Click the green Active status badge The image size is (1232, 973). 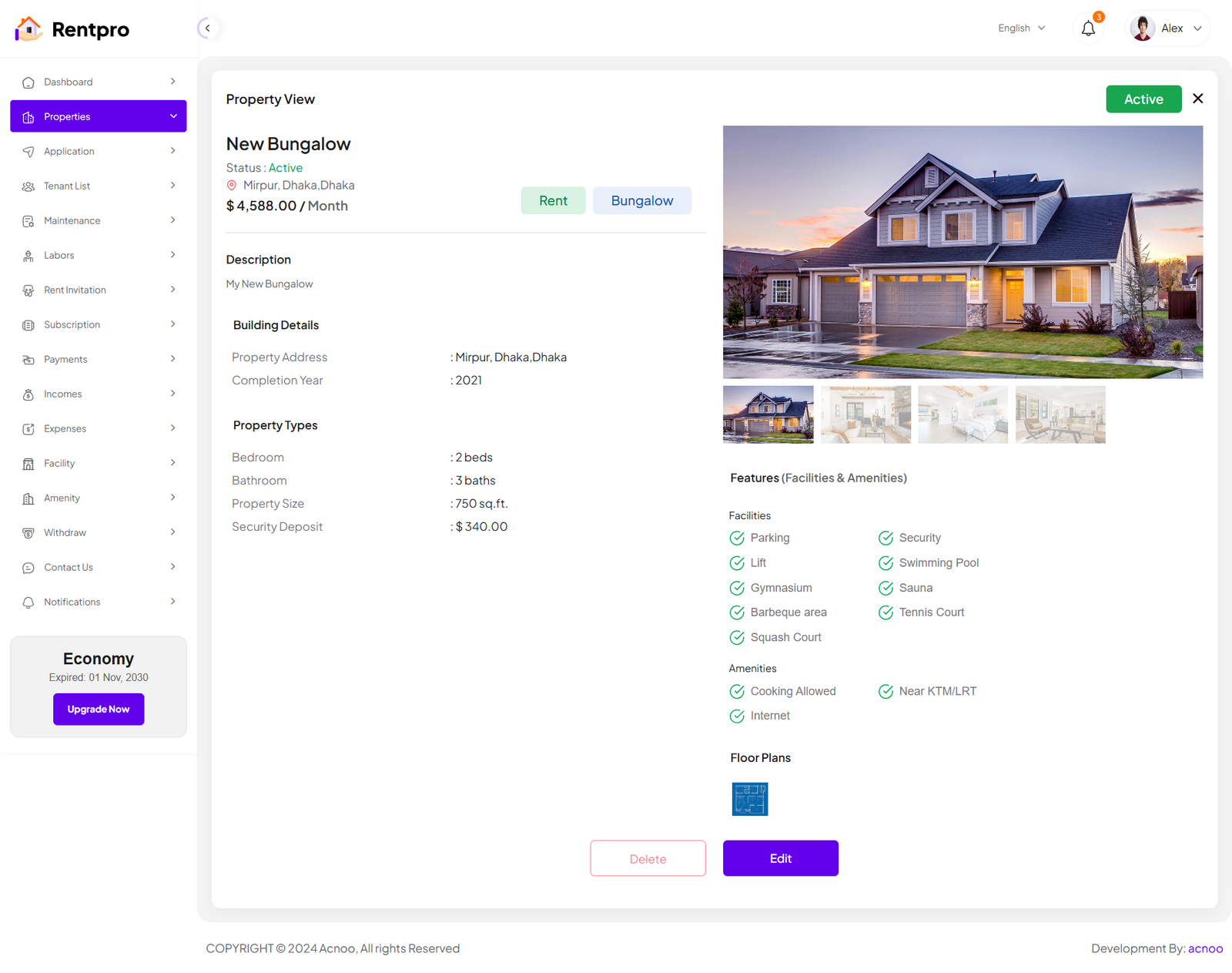(1143, 99)
